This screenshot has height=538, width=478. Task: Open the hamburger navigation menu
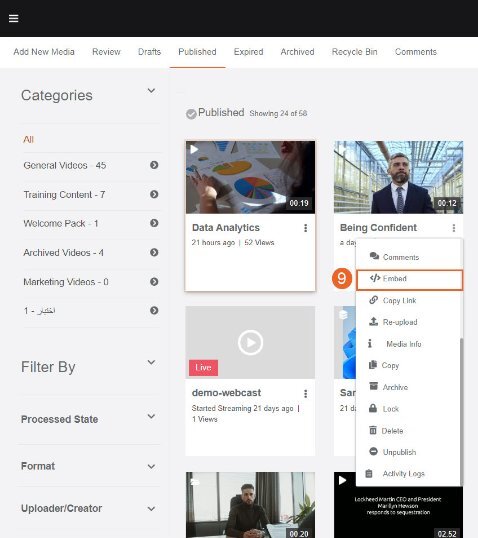[13, 19]
